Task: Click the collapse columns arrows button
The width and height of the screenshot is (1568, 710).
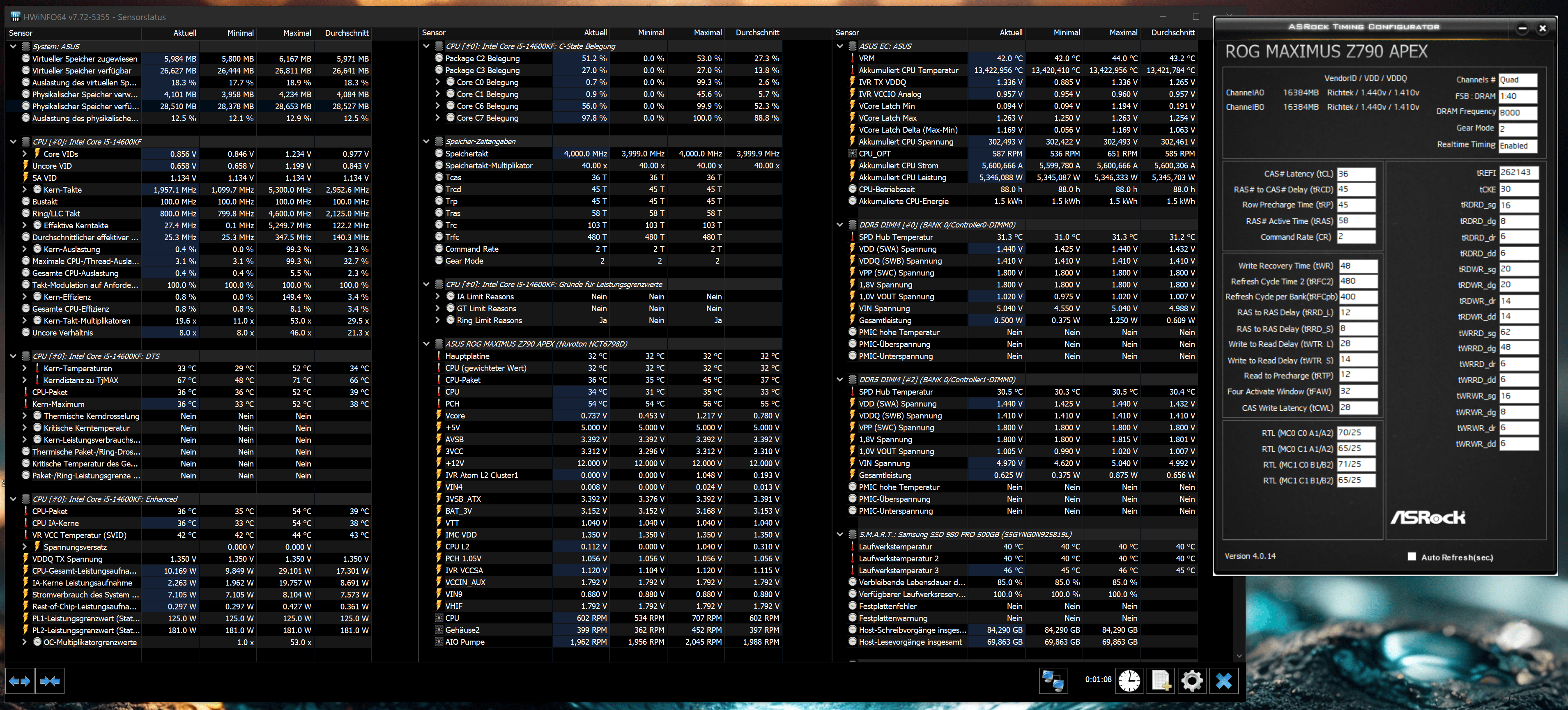Action: 50,681
